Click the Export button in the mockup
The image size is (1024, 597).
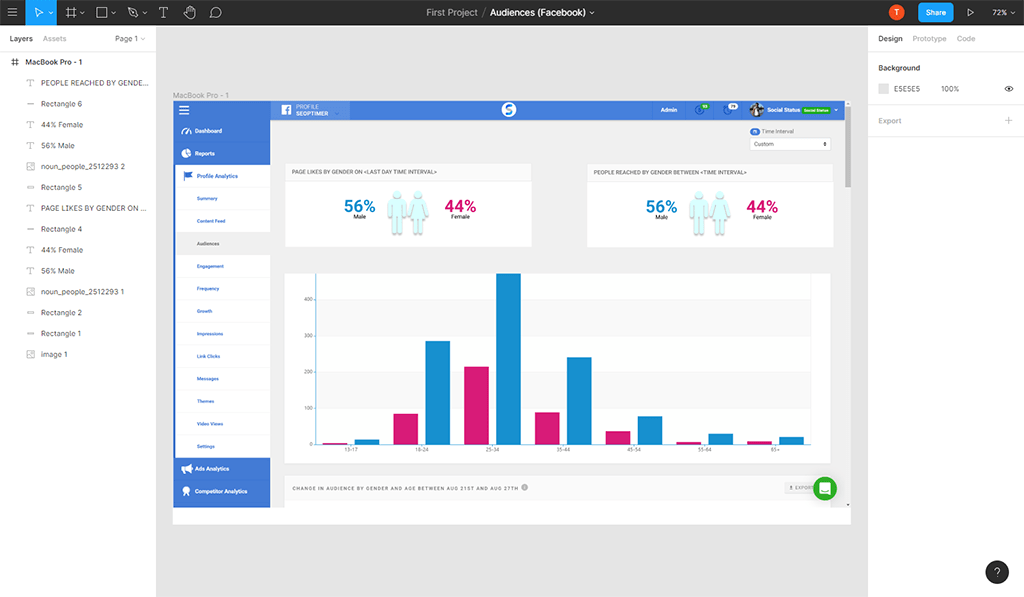[799, 487]
